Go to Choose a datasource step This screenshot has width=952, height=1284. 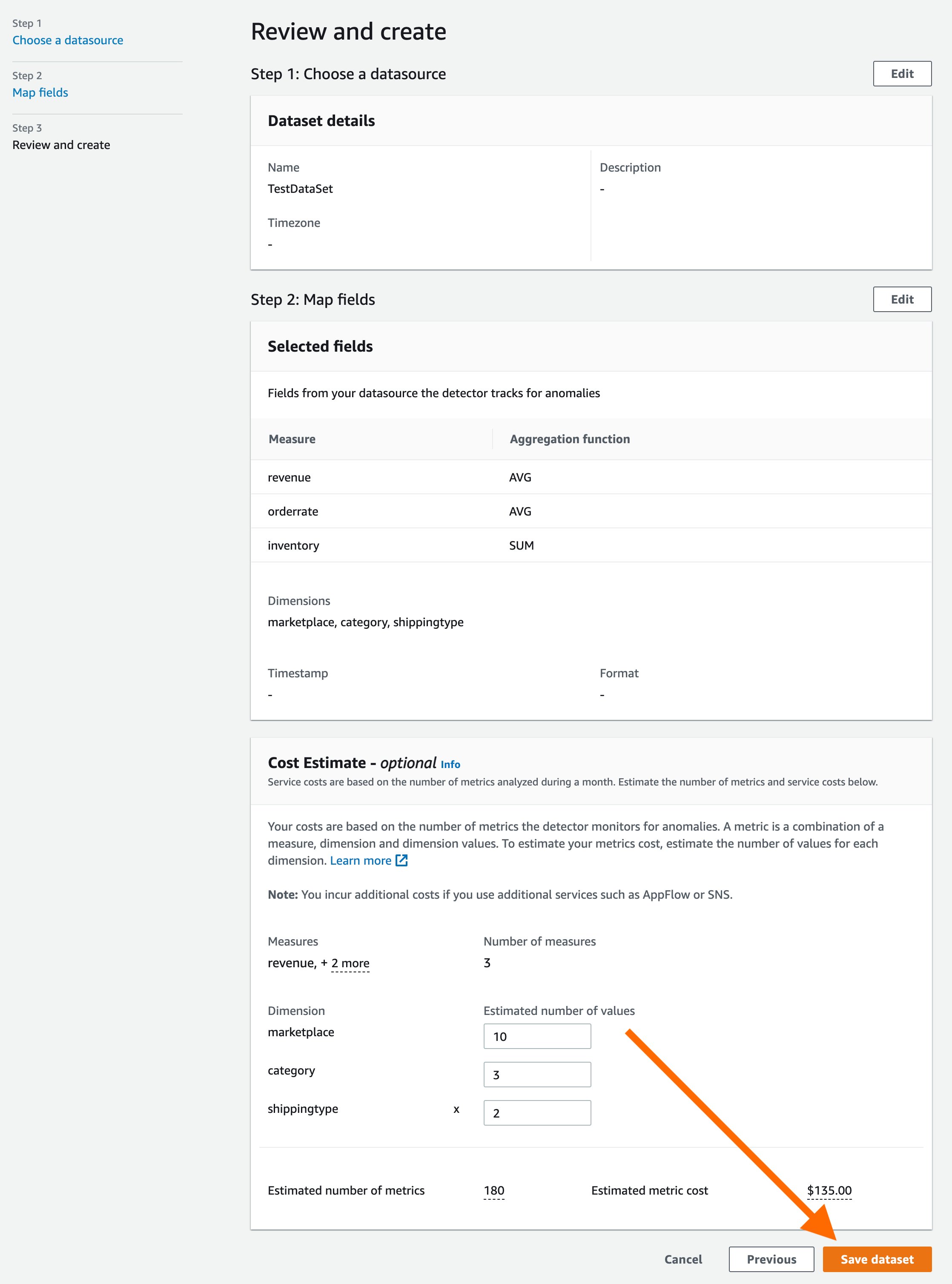tap(67, 40)
